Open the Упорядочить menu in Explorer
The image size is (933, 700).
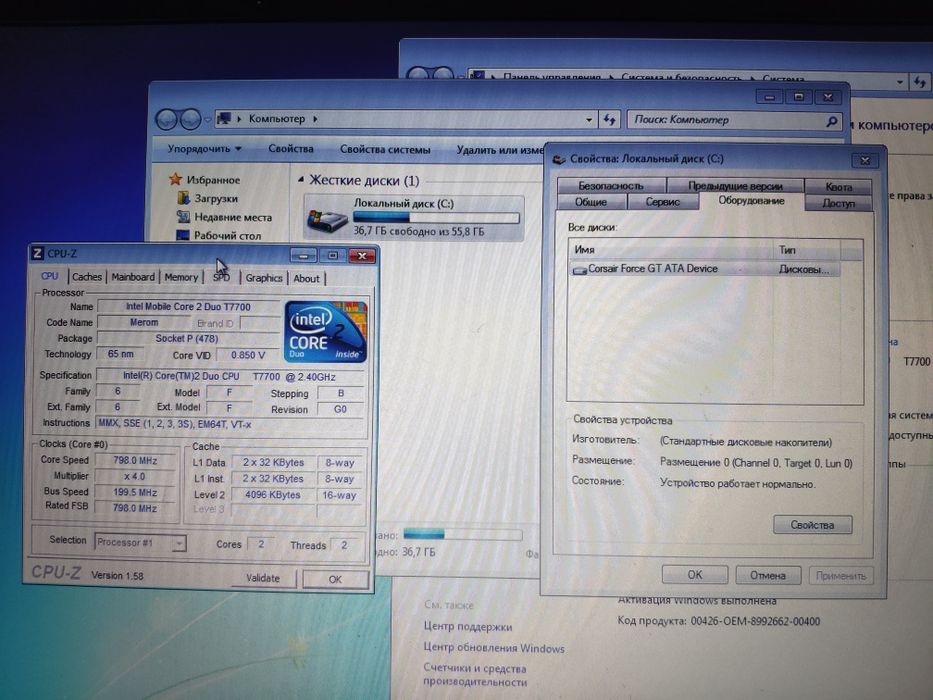click(204, 148)
